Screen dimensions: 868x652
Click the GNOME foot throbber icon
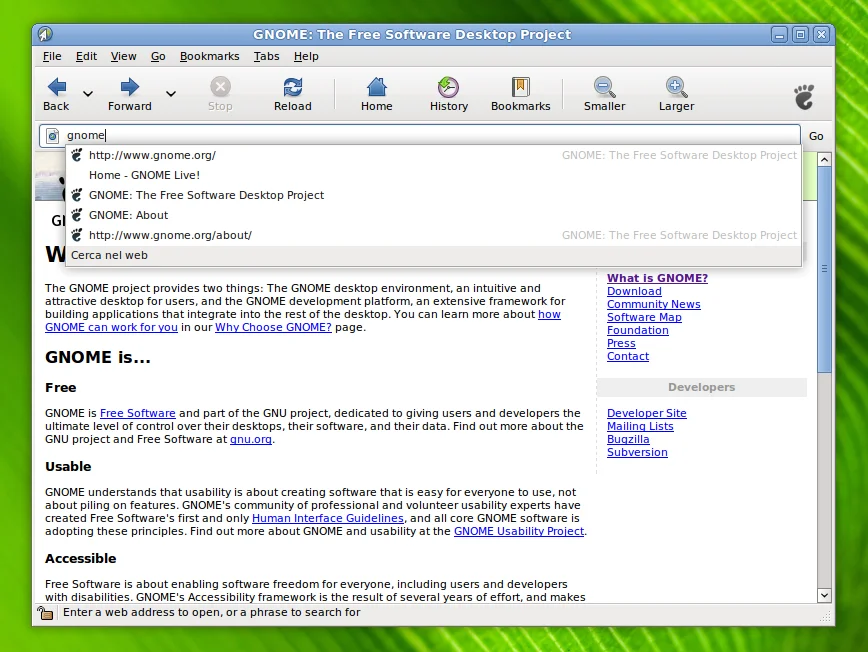803,96
